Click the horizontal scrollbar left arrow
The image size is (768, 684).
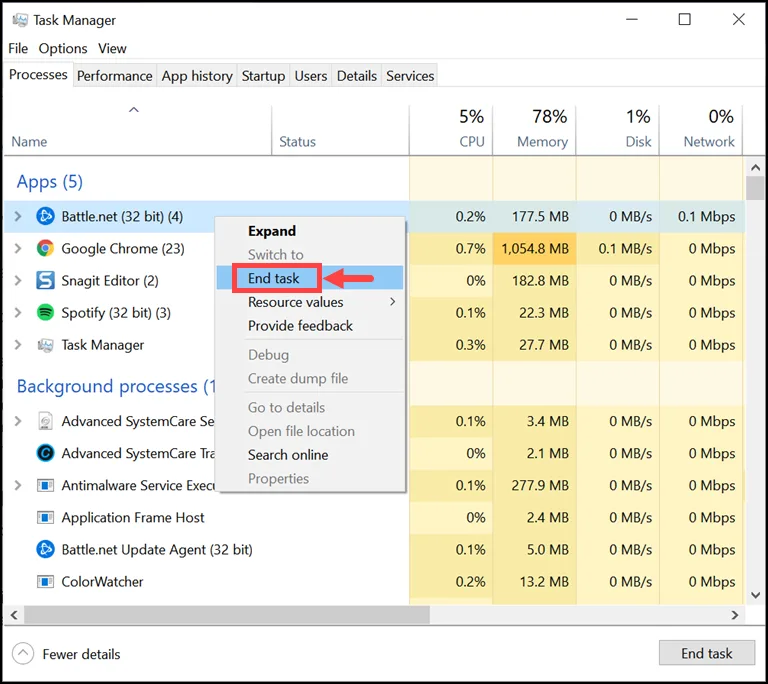pyautogui.click(x=14, y=615)
